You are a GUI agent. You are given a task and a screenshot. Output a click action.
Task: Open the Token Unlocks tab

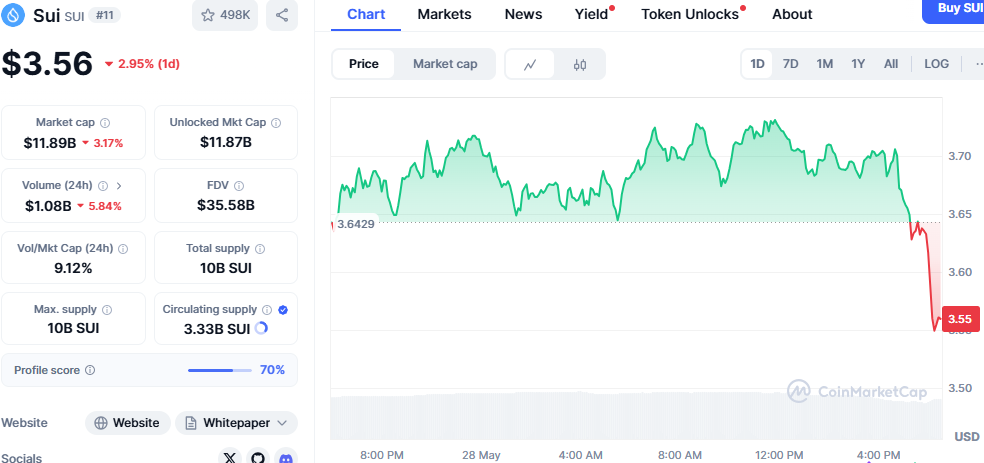tap(690, 14)
